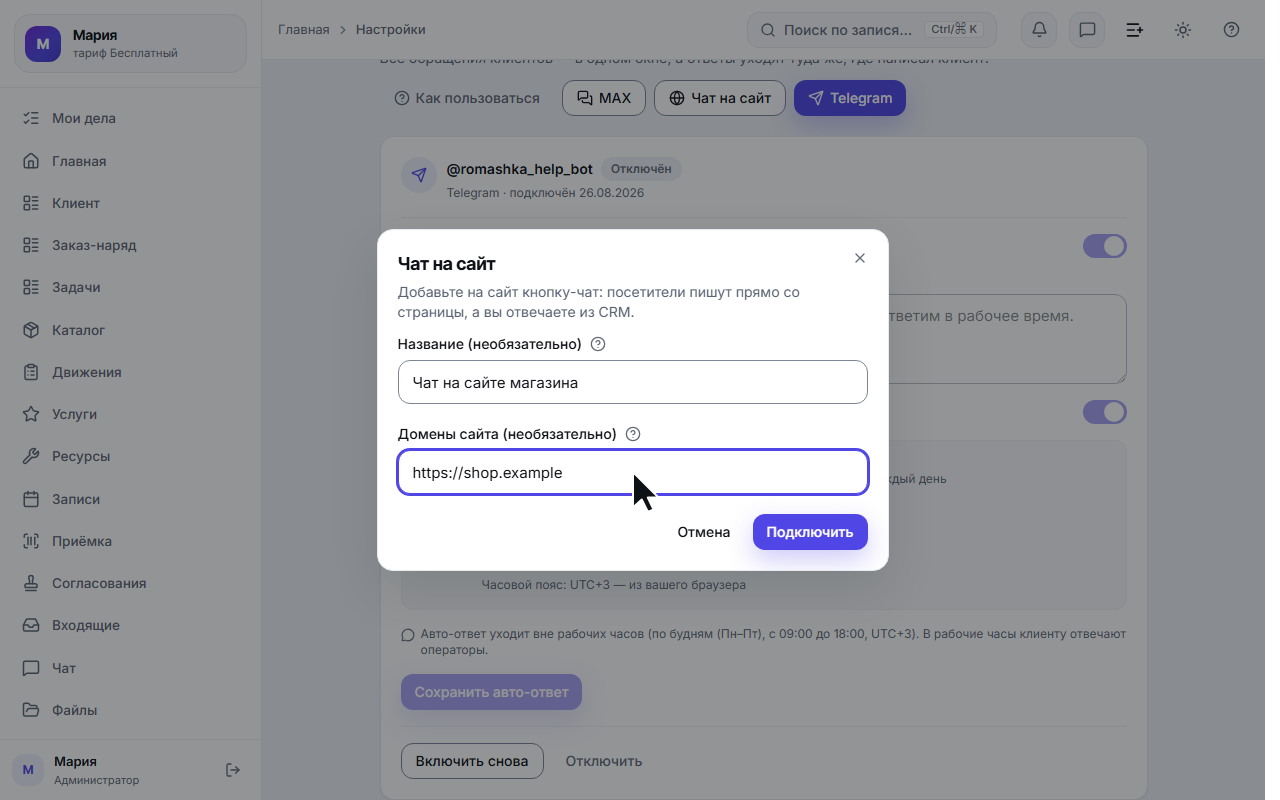
Task: Open the help question mark in header
Action: [1231, 30]
